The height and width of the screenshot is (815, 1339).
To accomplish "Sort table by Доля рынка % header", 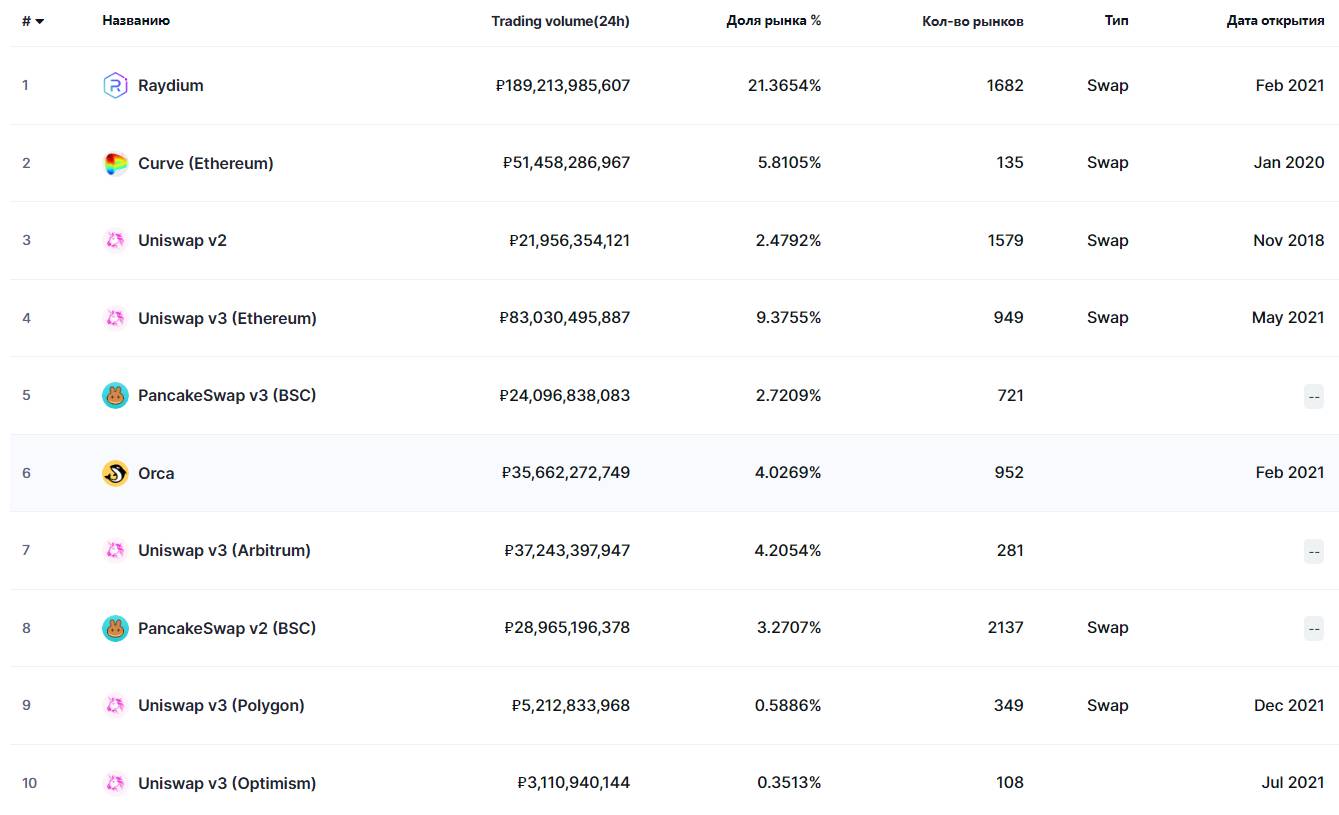I will 773,21.
